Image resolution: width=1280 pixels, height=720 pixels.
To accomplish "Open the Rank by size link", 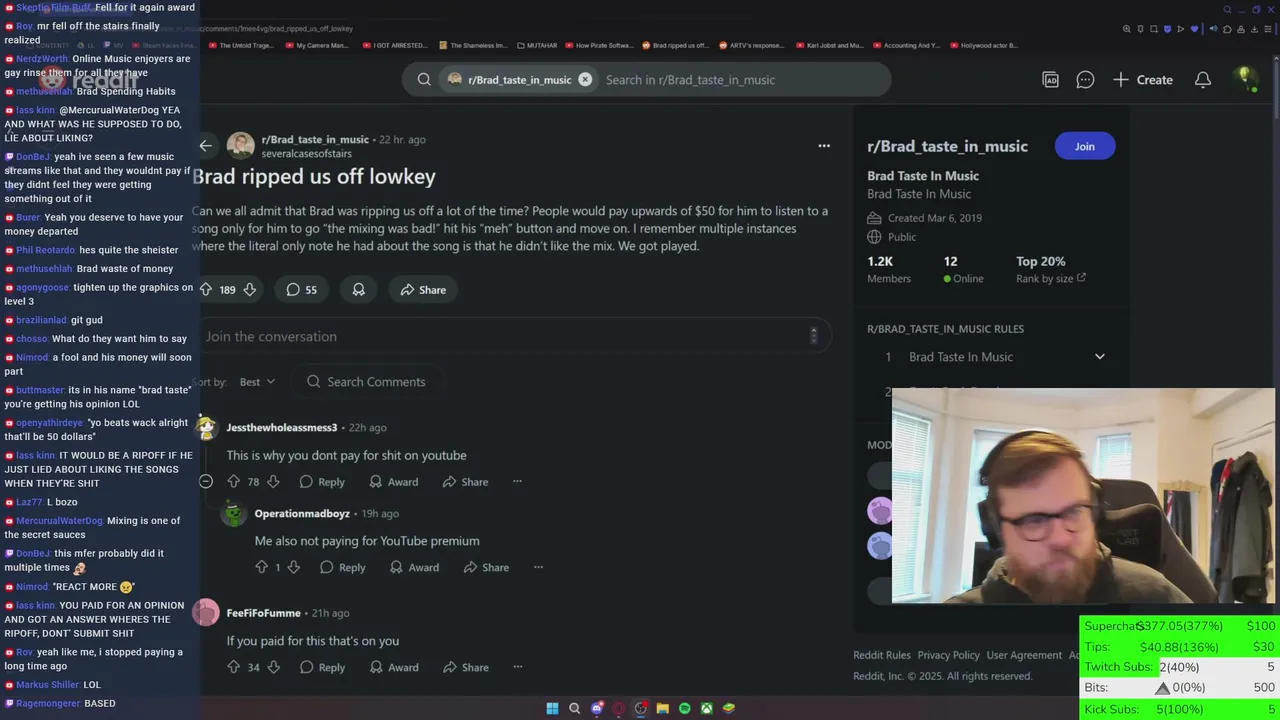I will point(1050,279).
